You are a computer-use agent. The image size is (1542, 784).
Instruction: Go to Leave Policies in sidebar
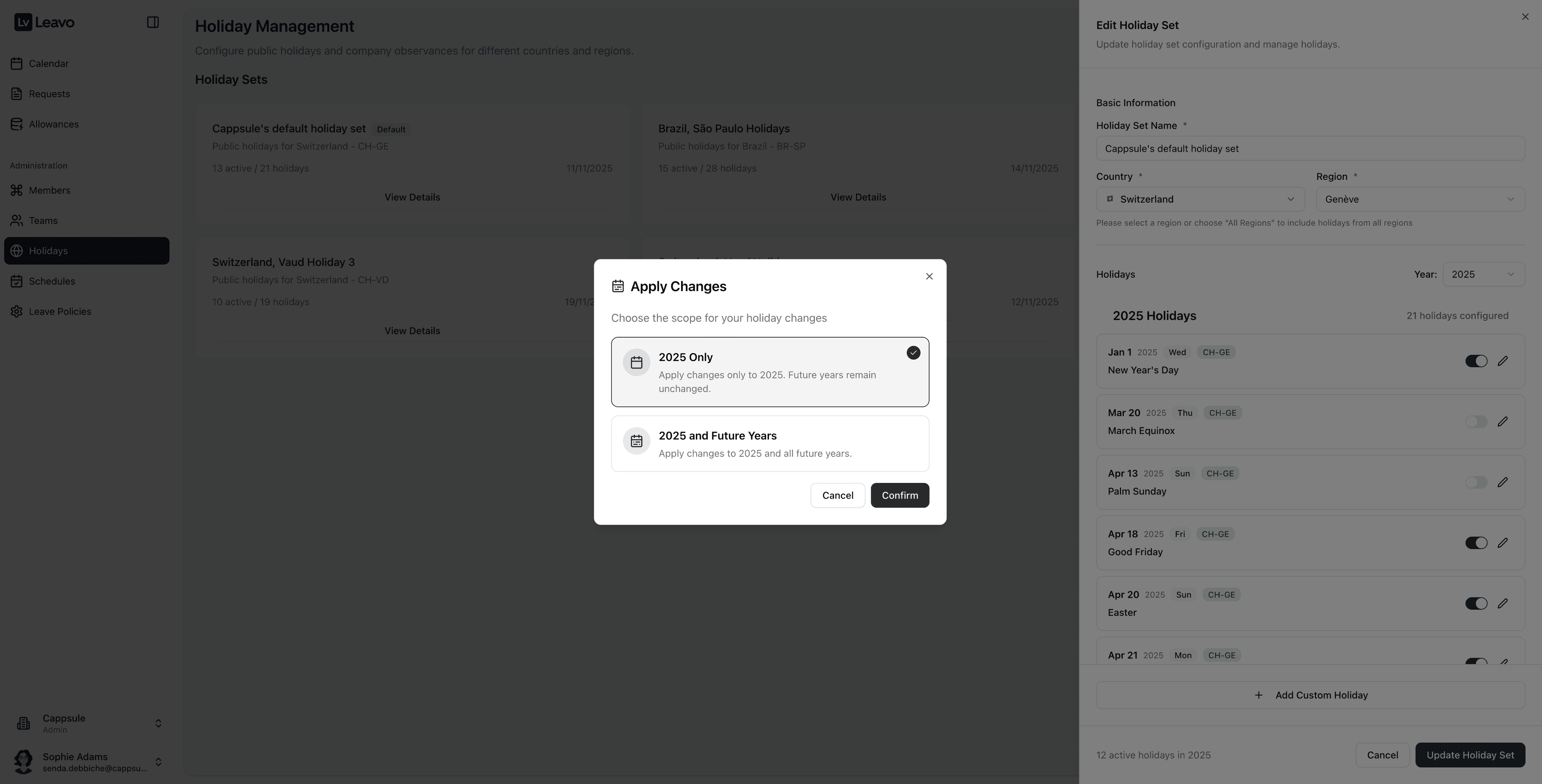pos(60,311)
